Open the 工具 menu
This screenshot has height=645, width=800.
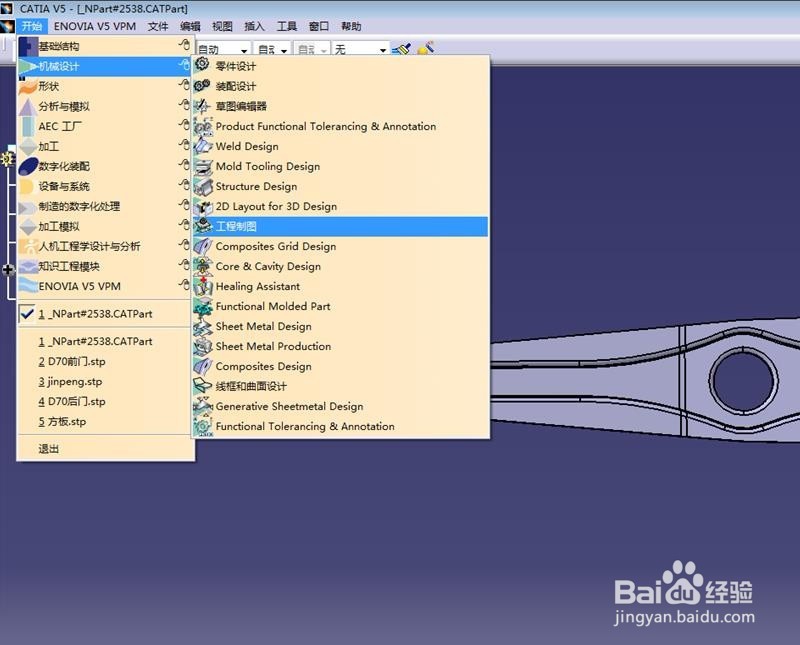287,26
